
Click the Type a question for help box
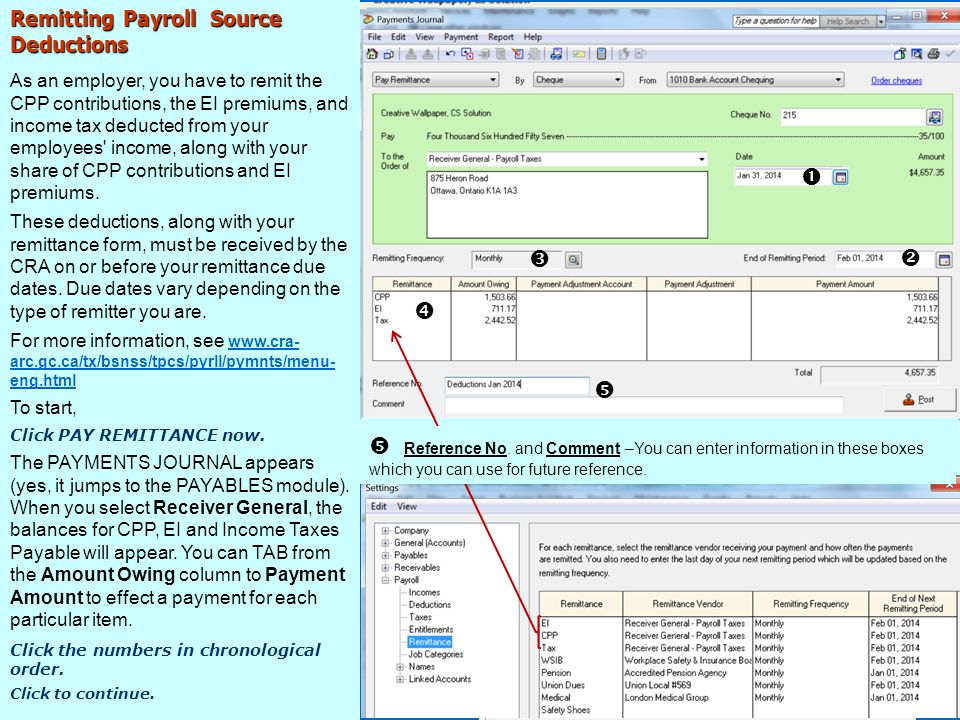pos(776,21)
